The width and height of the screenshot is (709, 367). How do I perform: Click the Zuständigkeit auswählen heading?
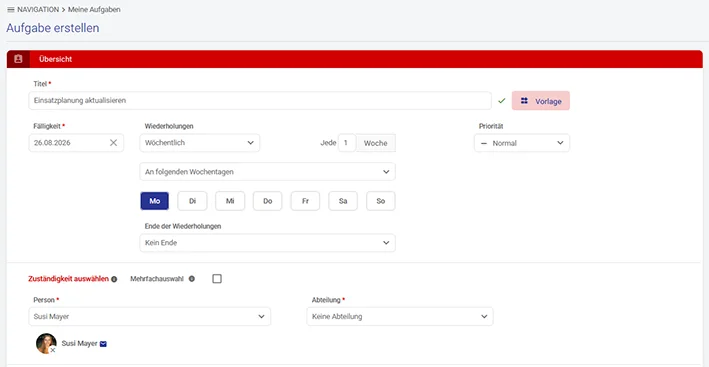pos(68,279)
